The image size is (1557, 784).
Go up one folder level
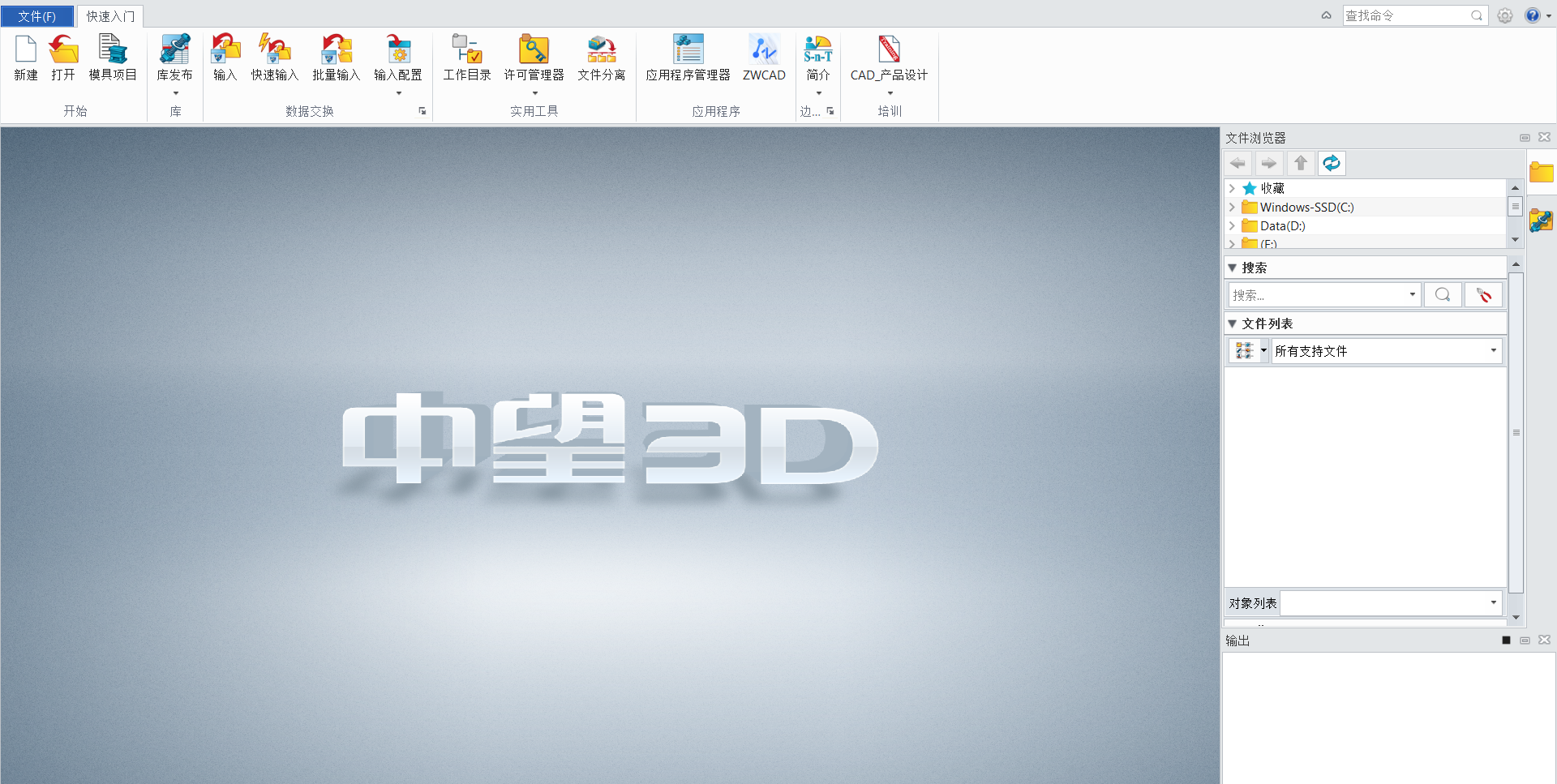tap(1301, 164)
